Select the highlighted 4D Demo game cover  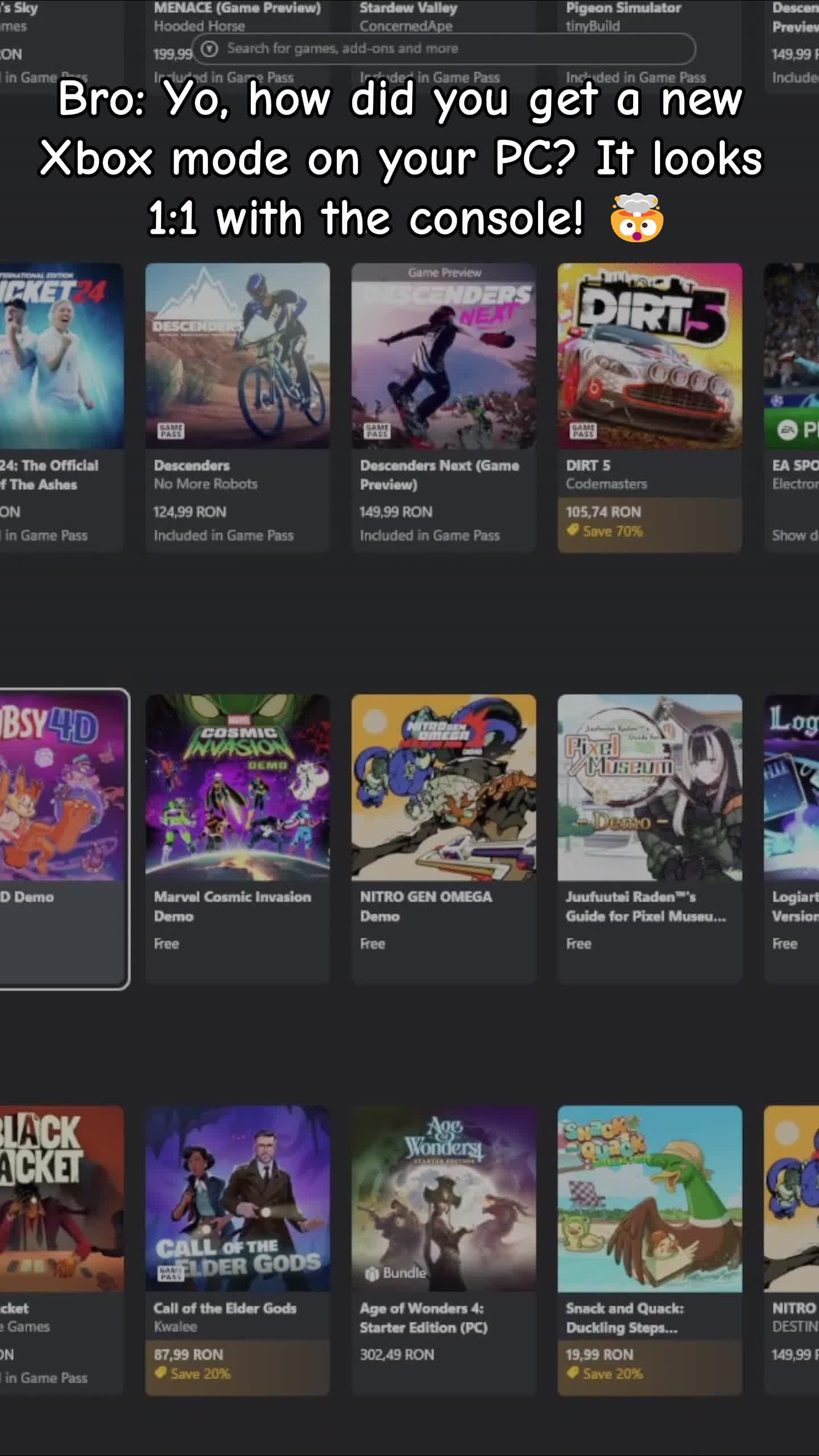point(61,787)
